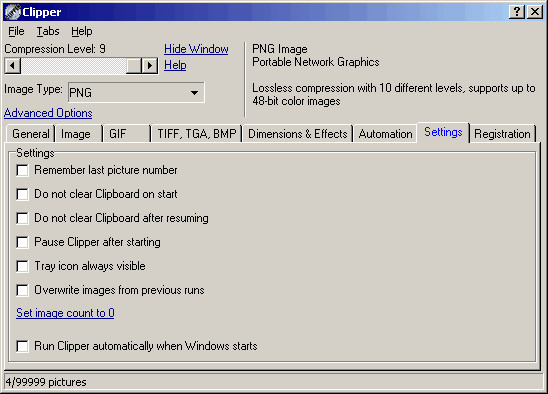Close the Clipper window

pyautogui.click(x=535, y=12)
